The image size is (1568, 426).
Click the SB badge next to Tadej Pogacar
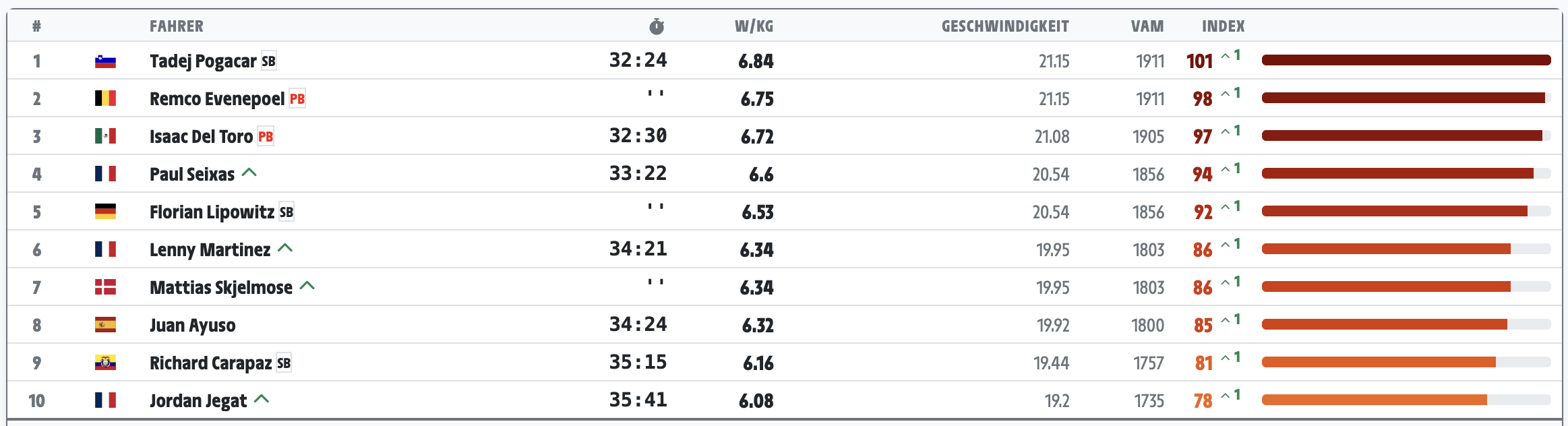268,61
